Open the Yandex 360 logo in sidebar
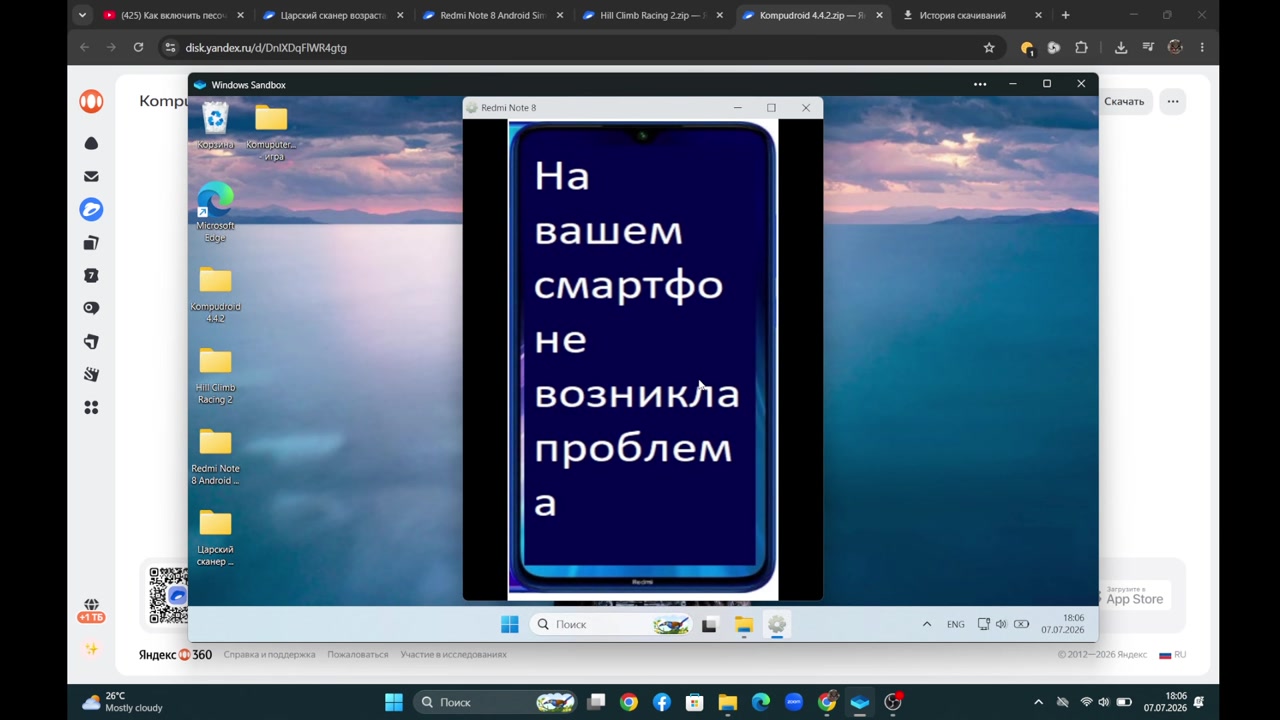This screenshot has height=720, width=1280. coord(91,101)
